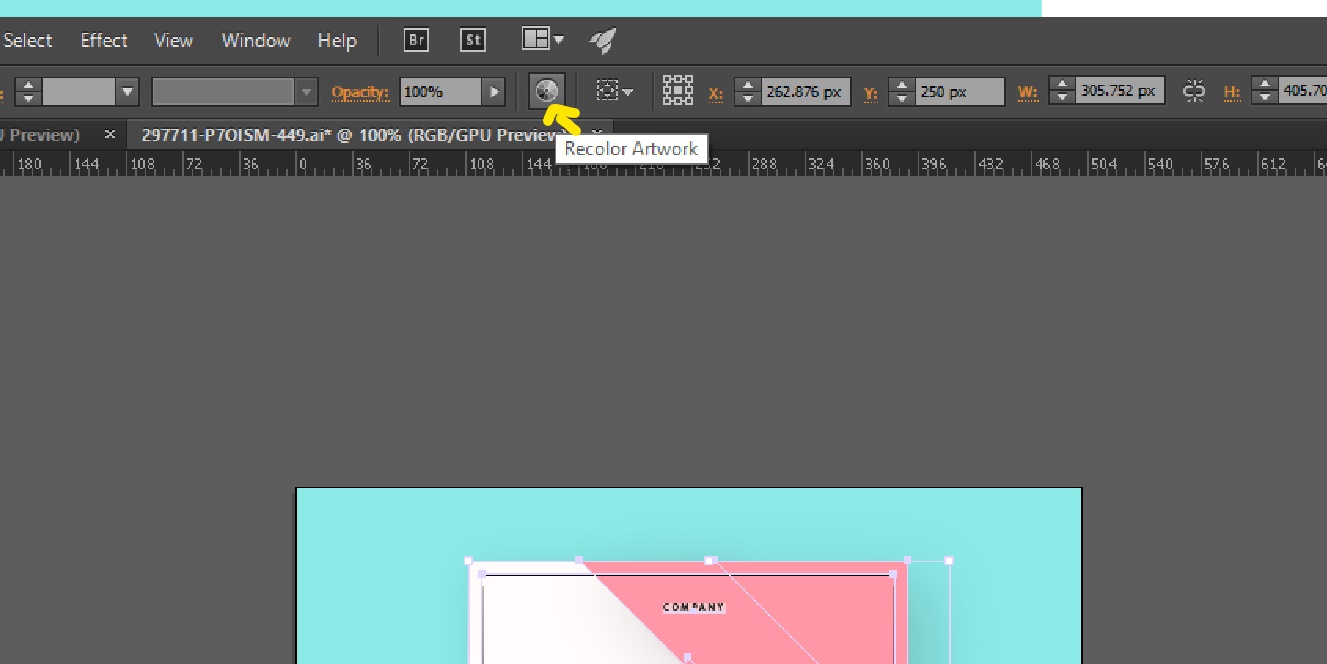
Task: Click the GPU performance rocket icon
Action: pos(602,40)
